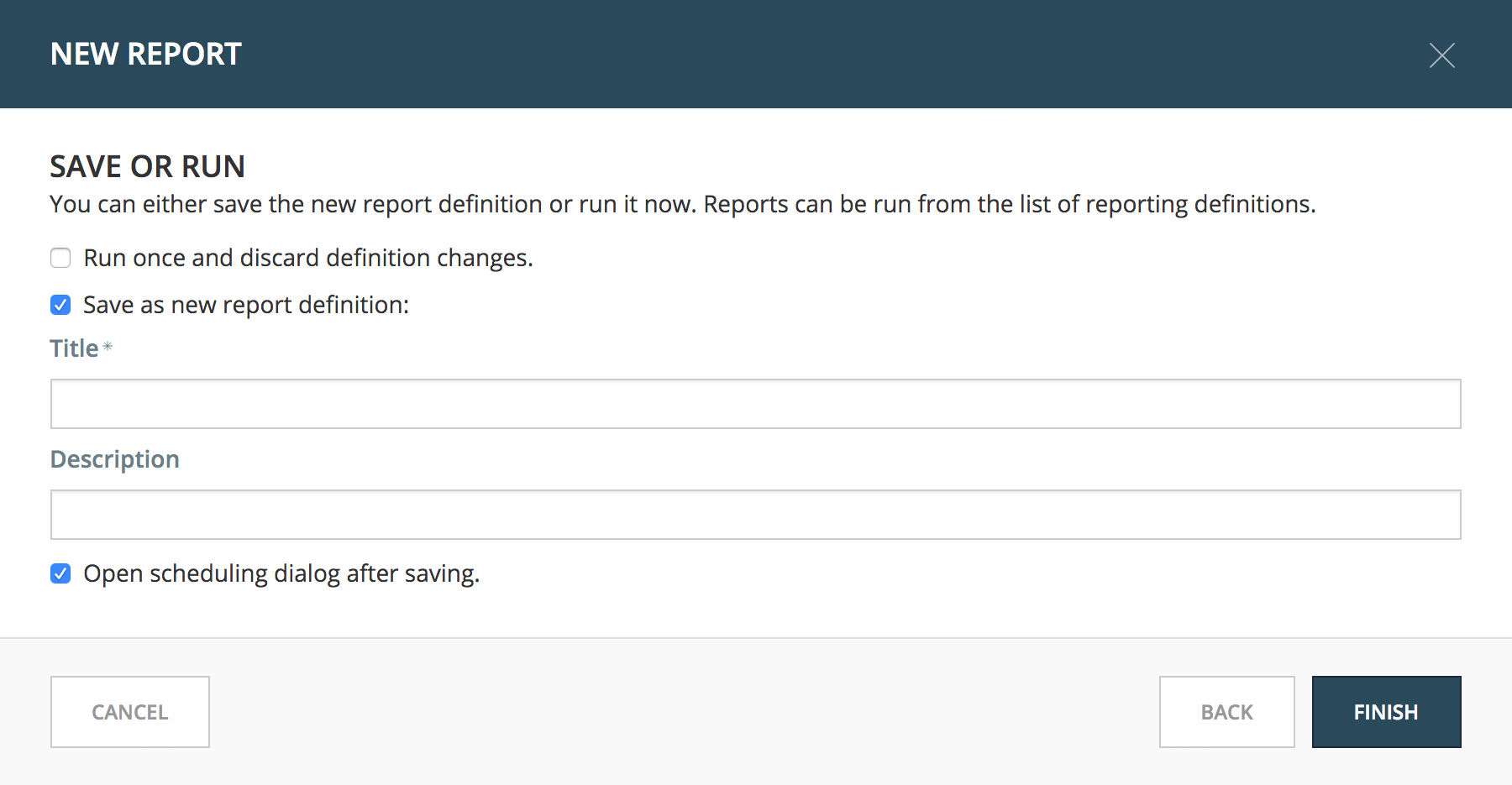Click the Finish button

click(1387, 712)
